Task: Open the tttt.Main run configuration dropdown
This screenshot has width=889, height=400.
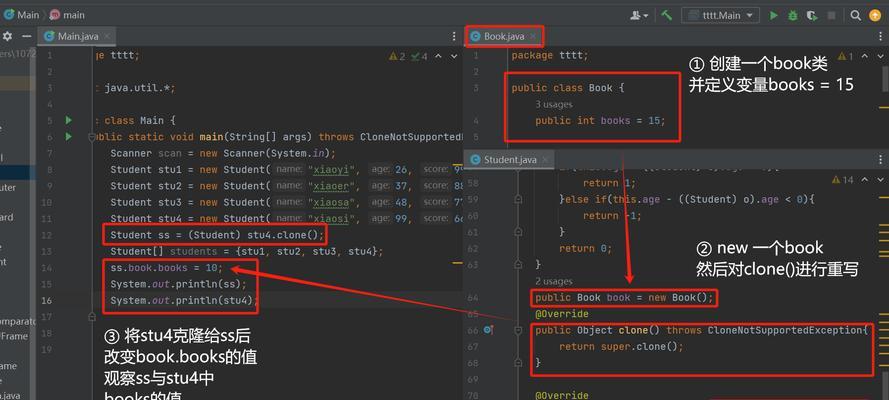Action: tap(721, 15)
